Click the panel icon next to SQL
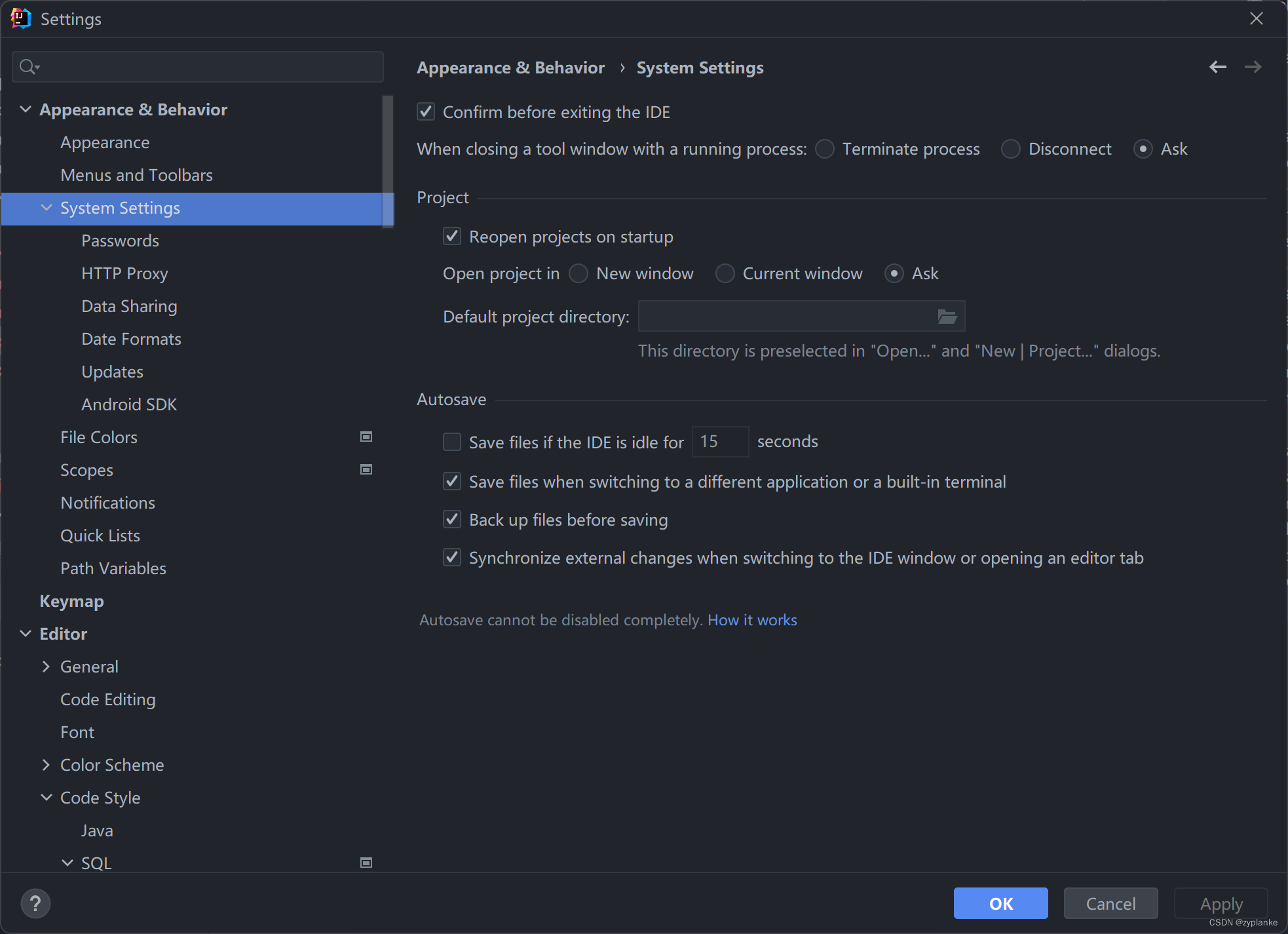 (x=366, y=863)
